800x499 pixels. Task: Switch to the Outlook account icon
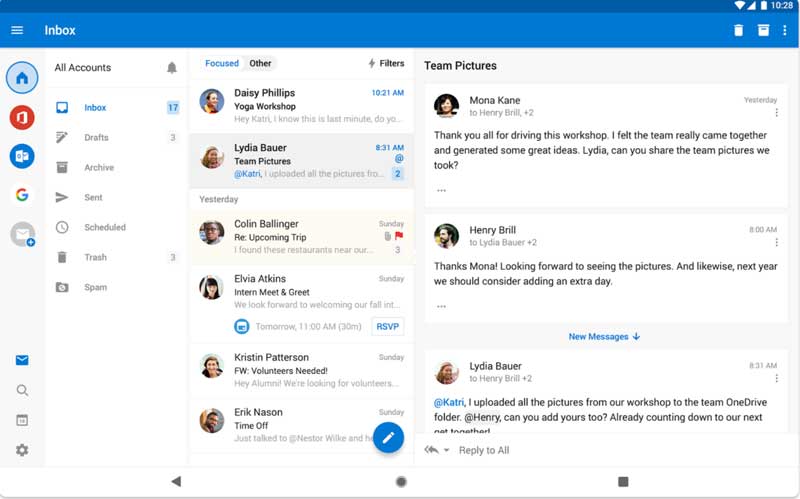point(22,156)
